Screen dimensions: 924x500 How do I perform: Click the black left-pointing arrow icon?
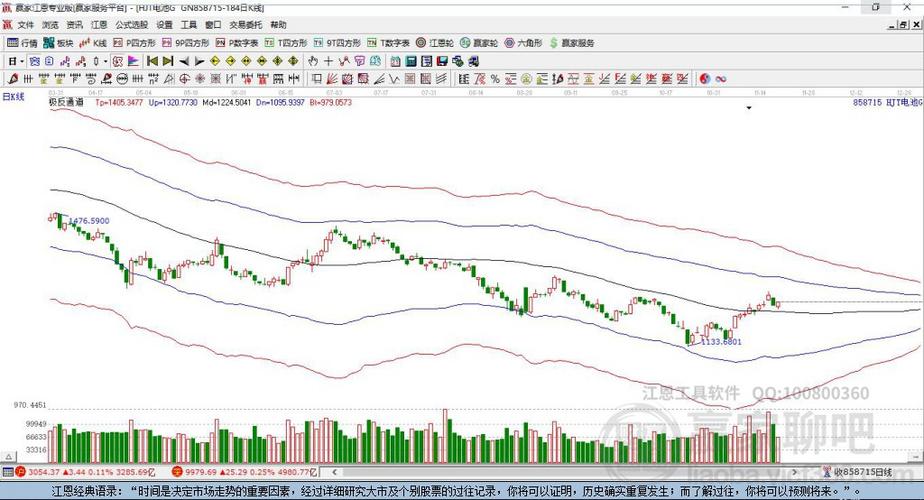[184, 61]
